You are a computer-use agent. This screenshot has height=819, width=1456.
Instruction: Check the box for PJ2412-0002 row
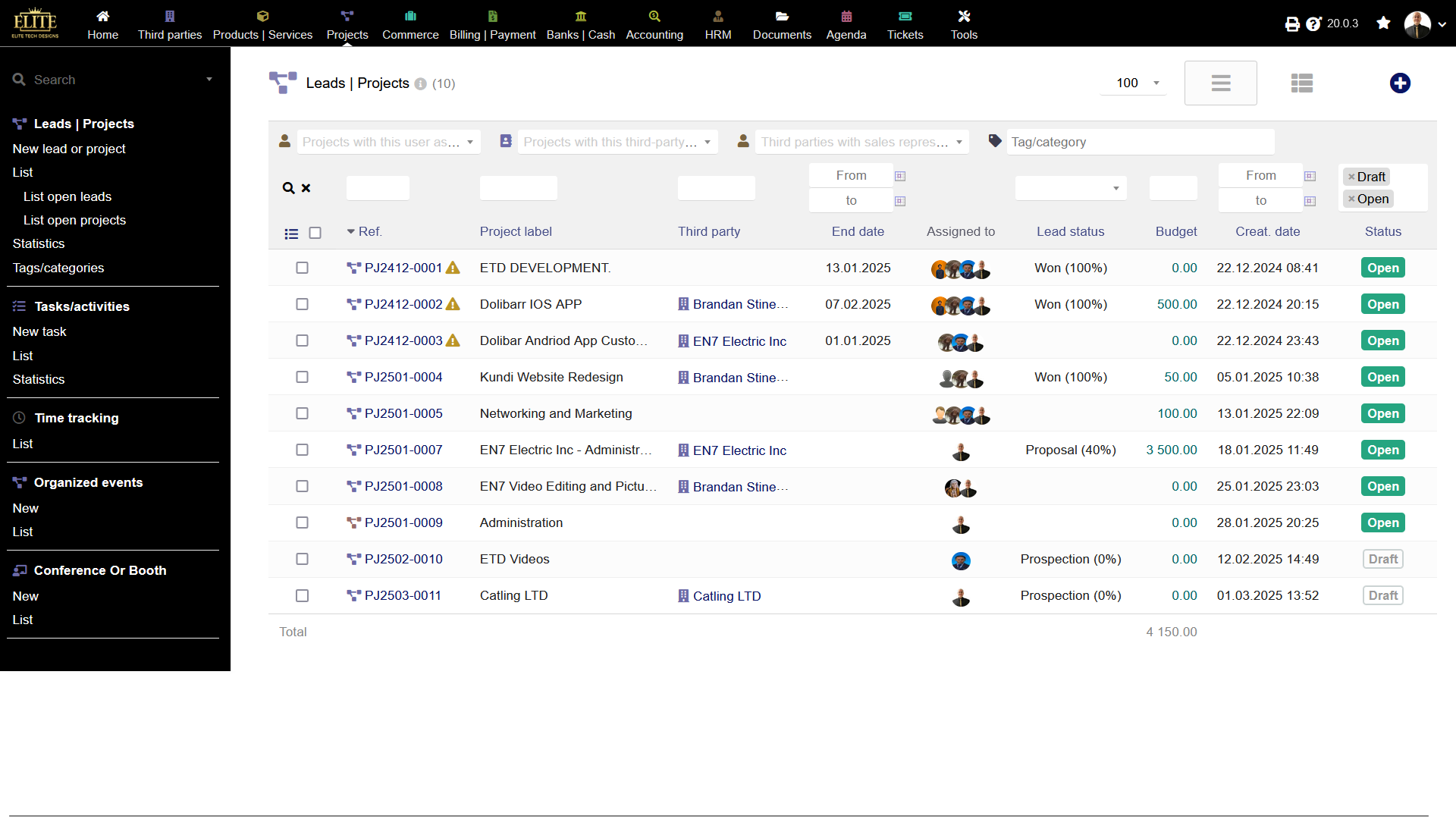coord(302,304)
